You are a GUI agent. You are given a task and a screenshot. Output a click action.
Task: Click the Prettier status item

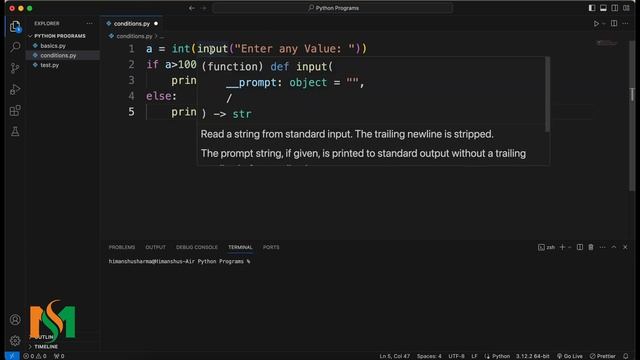[602, 356]
